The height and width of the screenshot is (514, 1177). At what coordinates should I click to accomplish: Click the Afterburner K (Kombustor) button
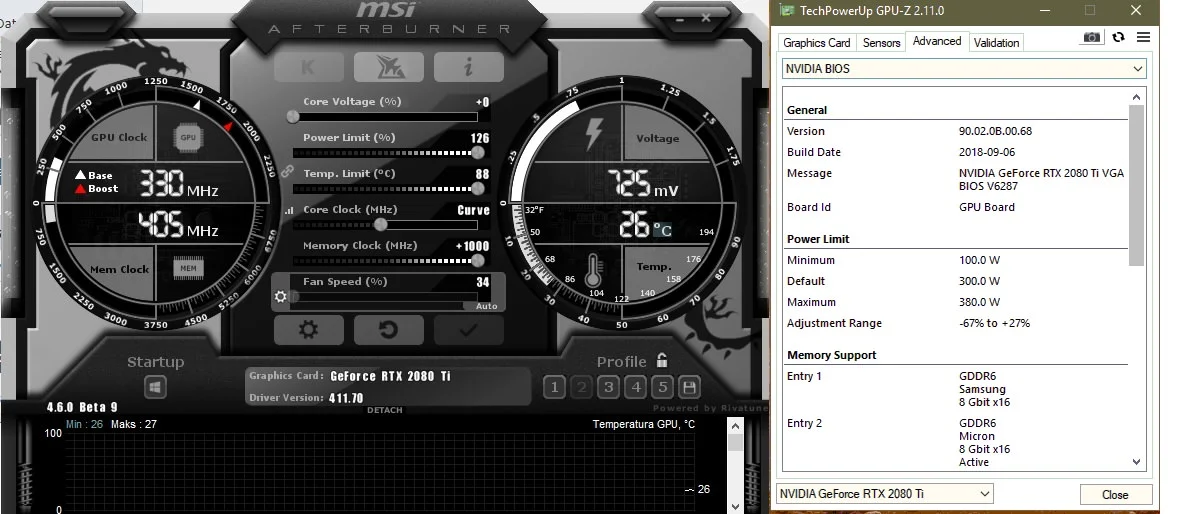pyautogui.click(x=309, y=67)
